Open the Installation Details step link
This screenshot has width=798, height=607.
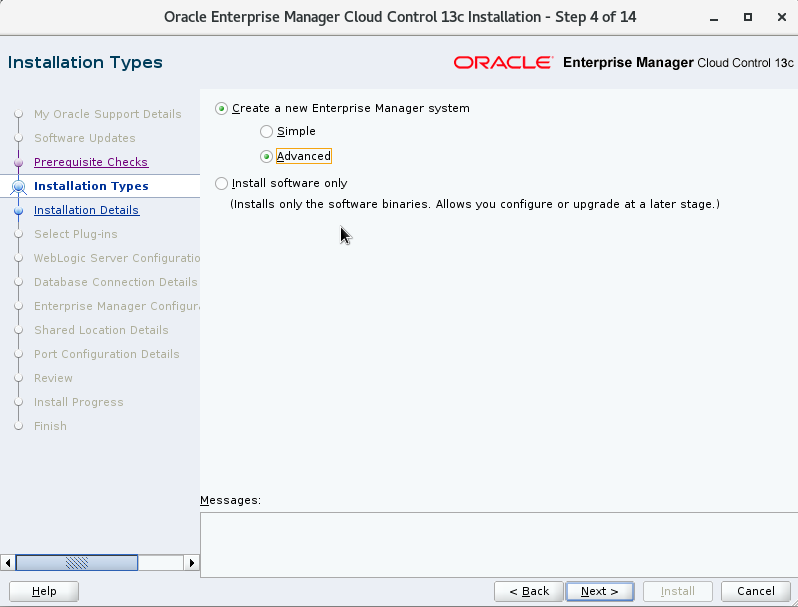click(x=86, y=210)
